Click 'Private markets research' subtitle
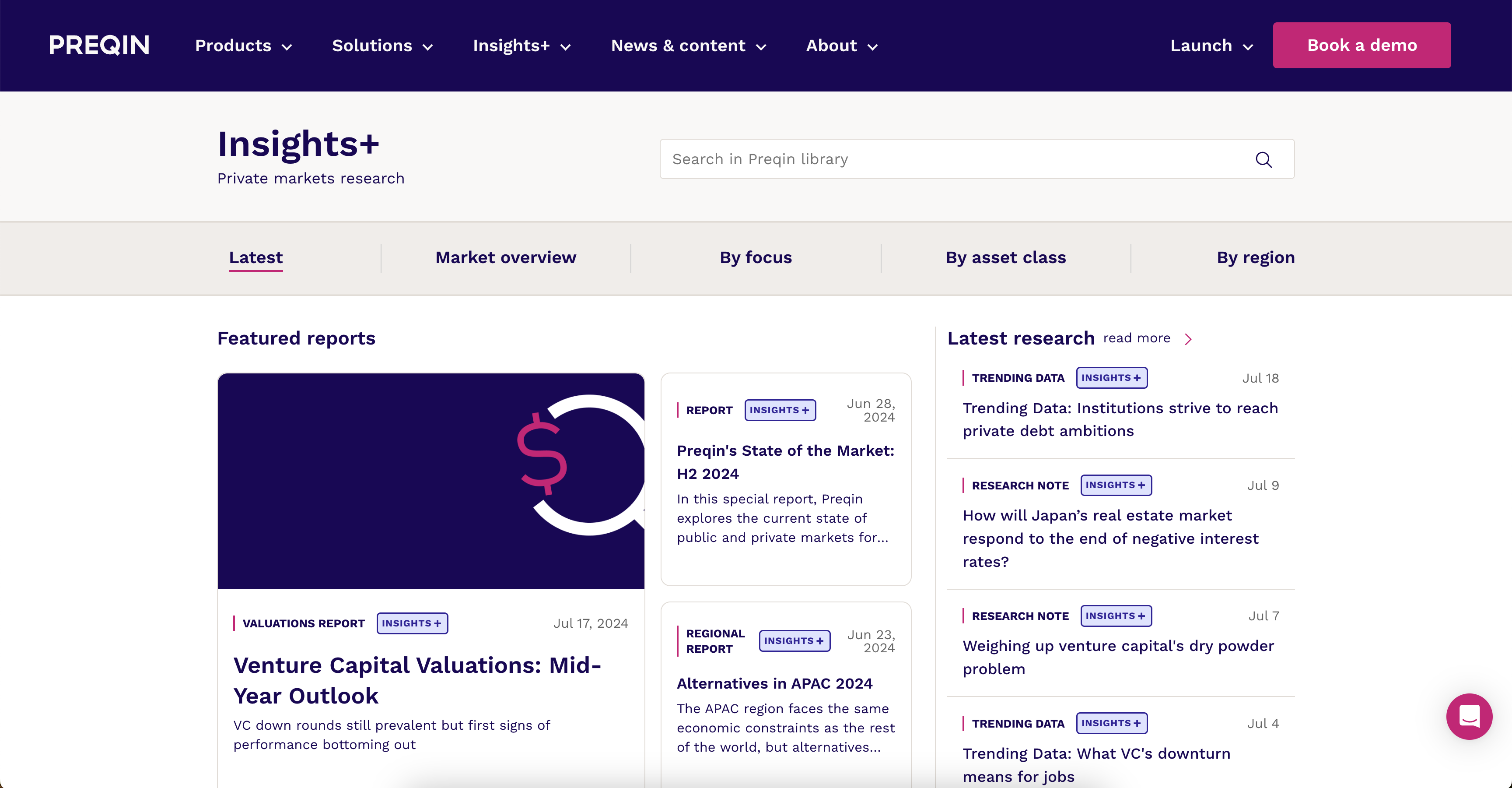Image resolution: width=1512 pixels, height=788 pixels. [x=311, y=179]
